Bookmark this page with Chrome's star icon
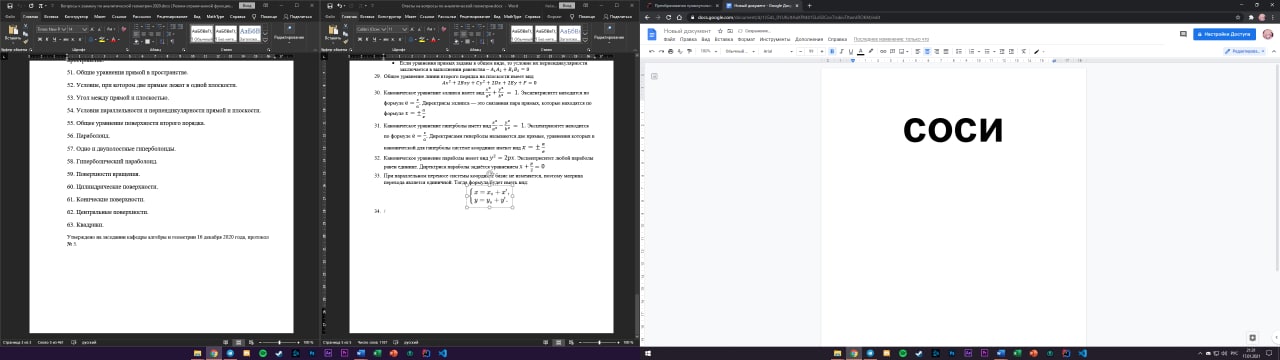This screenshot has width=1280, height=360. click(1237, 17)
